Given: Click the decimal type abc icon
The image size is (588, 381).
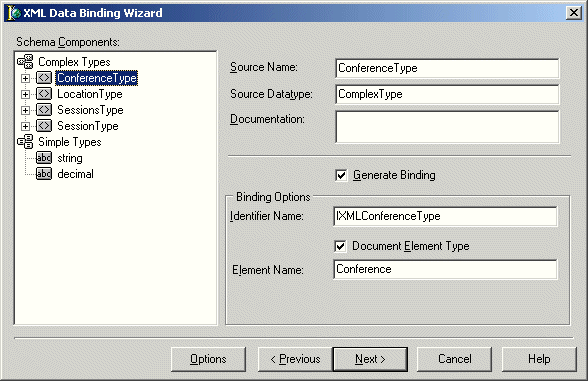Looking at the screenshot, I should tap(44, 174).
